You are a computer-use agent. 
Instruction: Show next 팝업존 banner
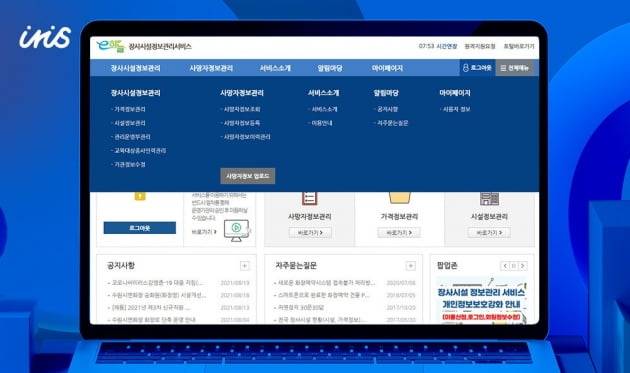click(522, 266)
